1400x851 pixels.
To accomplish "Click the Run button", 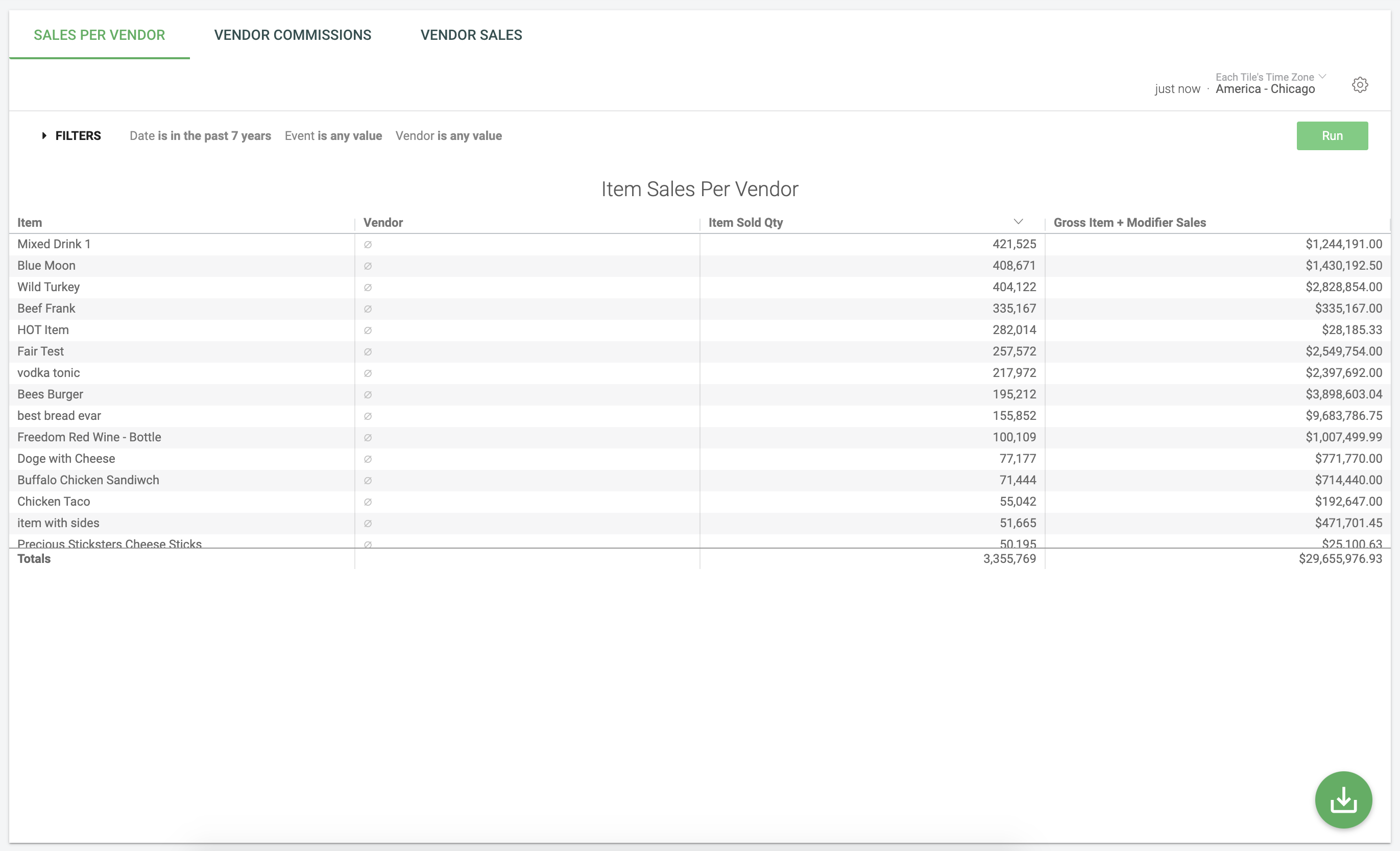I will point(1332,136).
